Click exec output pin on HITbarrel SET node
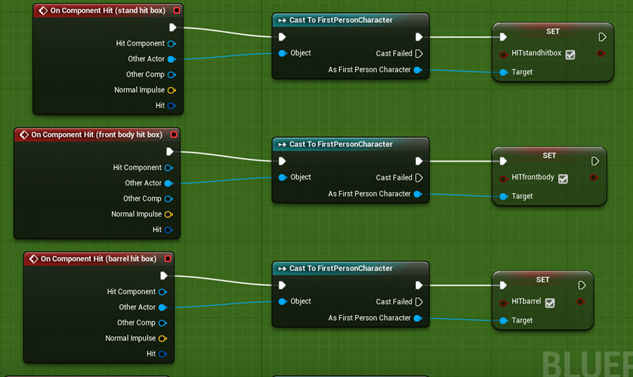This screenshot has height=377, width=633. click(582, 285)
